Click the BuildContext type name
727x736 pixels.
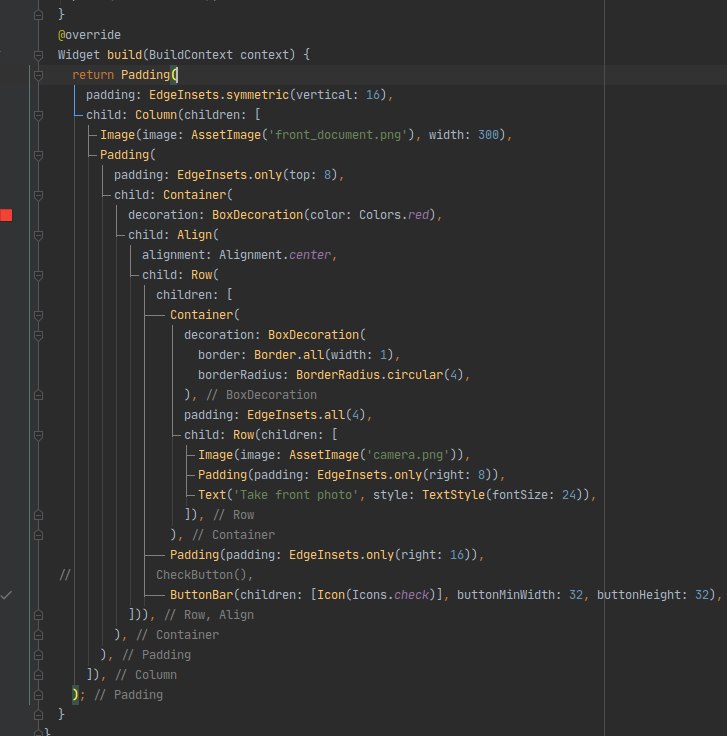[191, 55]
